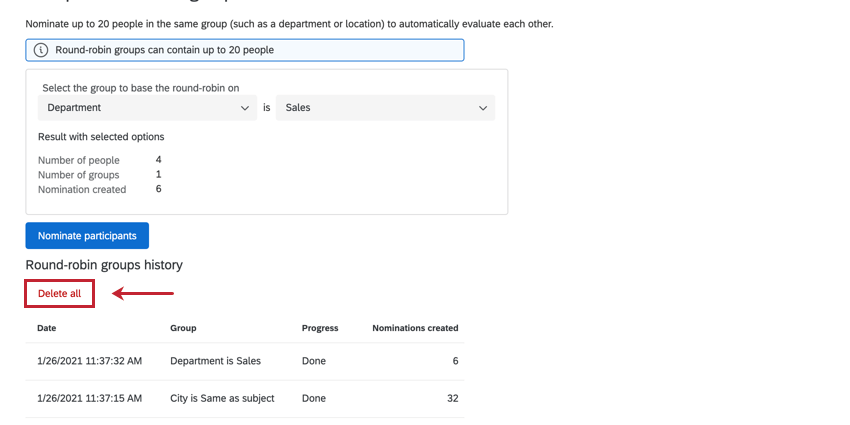Open the Department group dropdown
This screenshot has width=850, height=425.
(x=147, y=108)
